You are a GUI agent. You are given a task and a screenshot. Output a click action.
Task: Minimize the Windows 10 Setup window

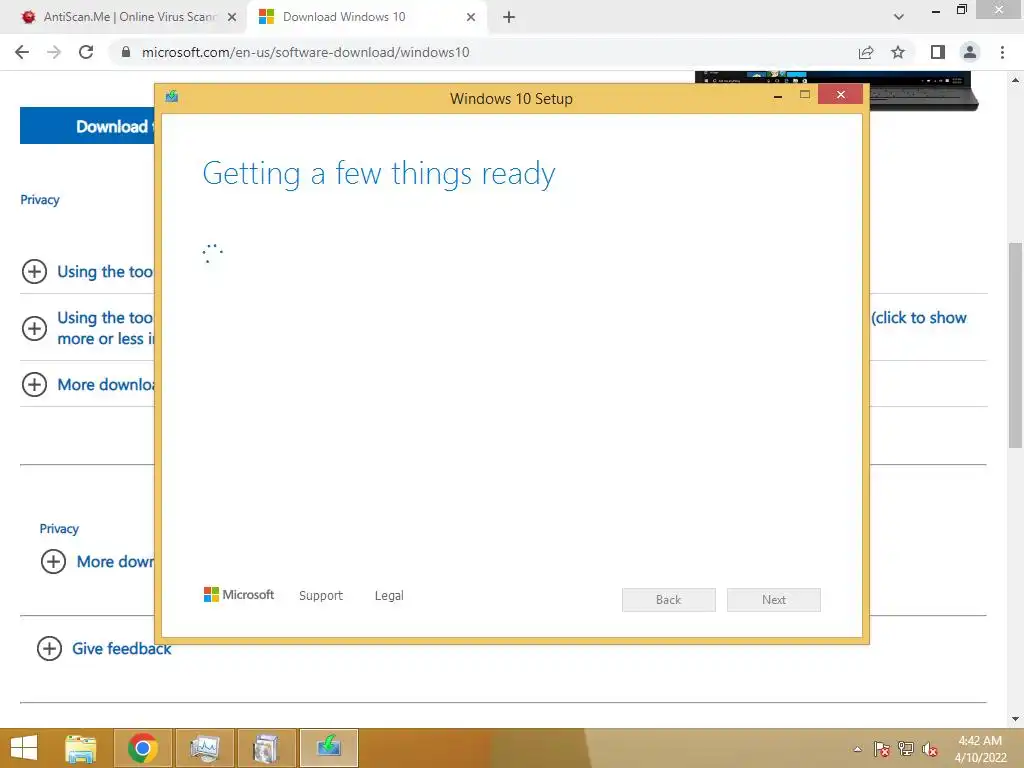[x=778, y=96]
